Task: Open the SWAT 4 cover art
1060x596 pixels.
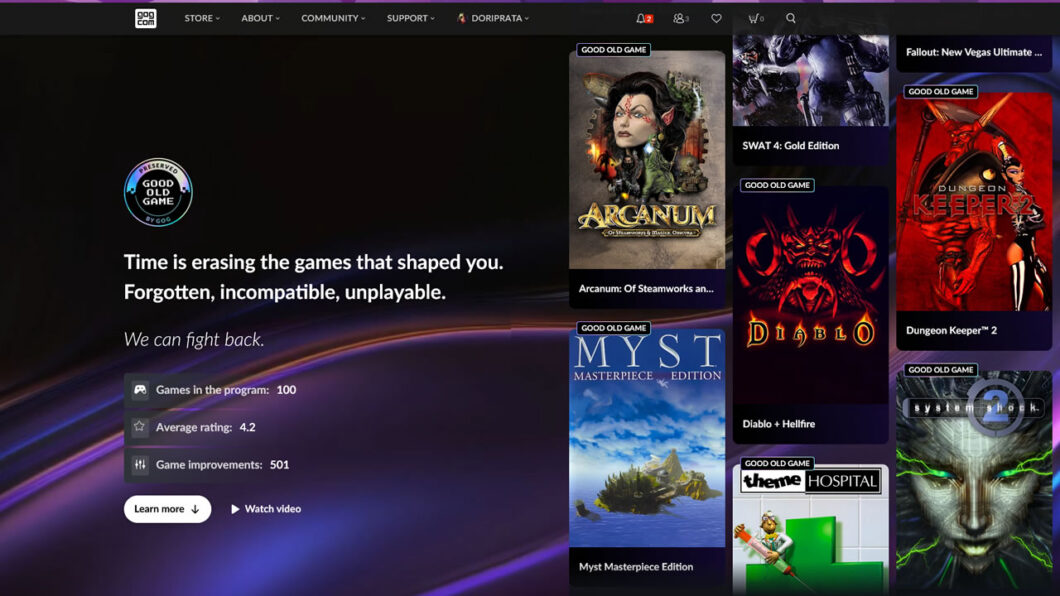Action: click(x=811, y=80)
